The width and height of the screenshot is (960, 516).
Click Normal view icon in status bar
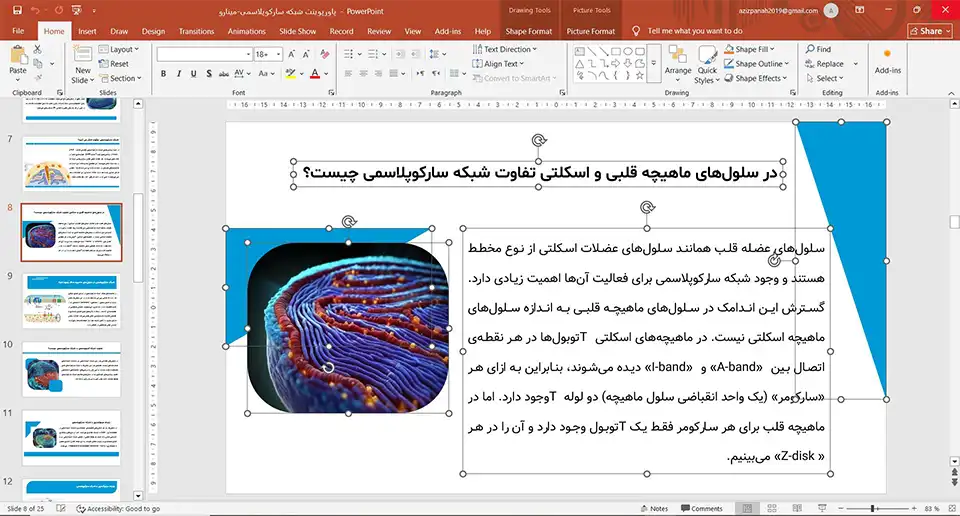tap(747, 508)
